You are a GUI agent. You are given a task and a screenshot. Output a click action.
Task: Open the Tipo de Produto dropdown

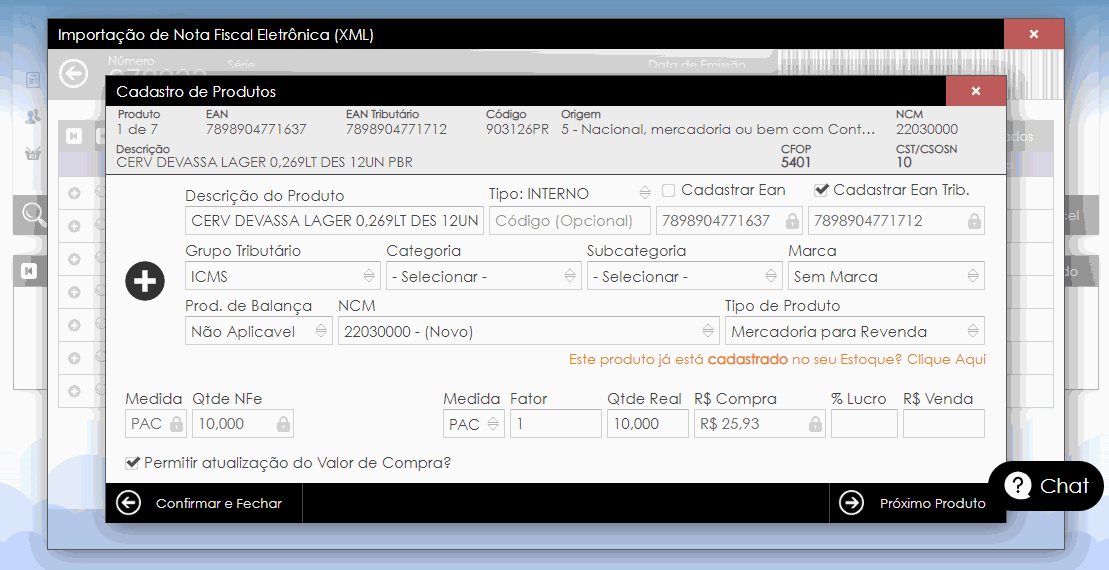[x=854, y=331]
